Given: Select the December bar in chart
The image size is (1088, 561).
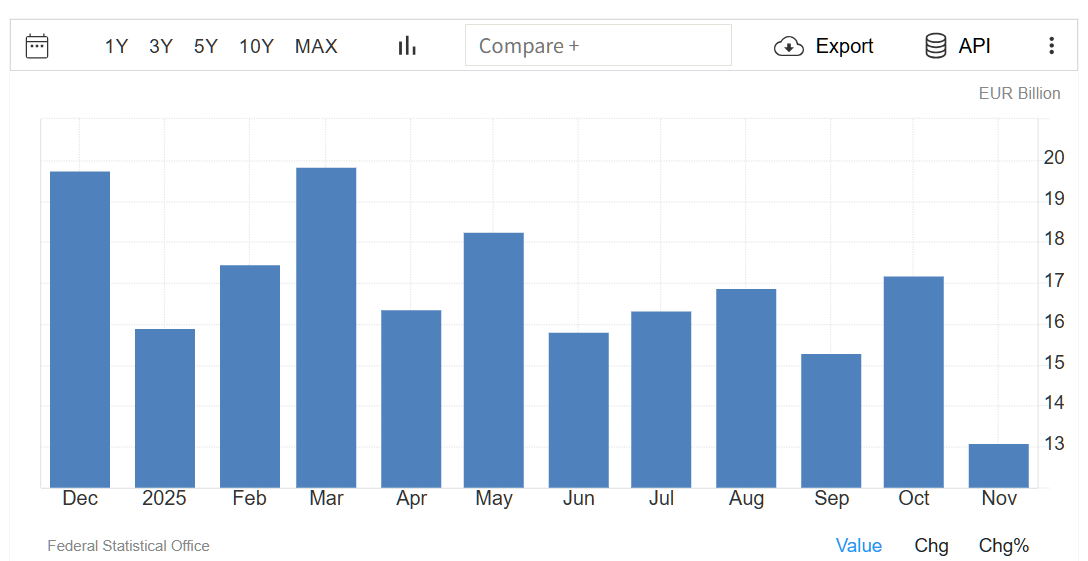Looking at the screenshot, I should pos(80,329).
